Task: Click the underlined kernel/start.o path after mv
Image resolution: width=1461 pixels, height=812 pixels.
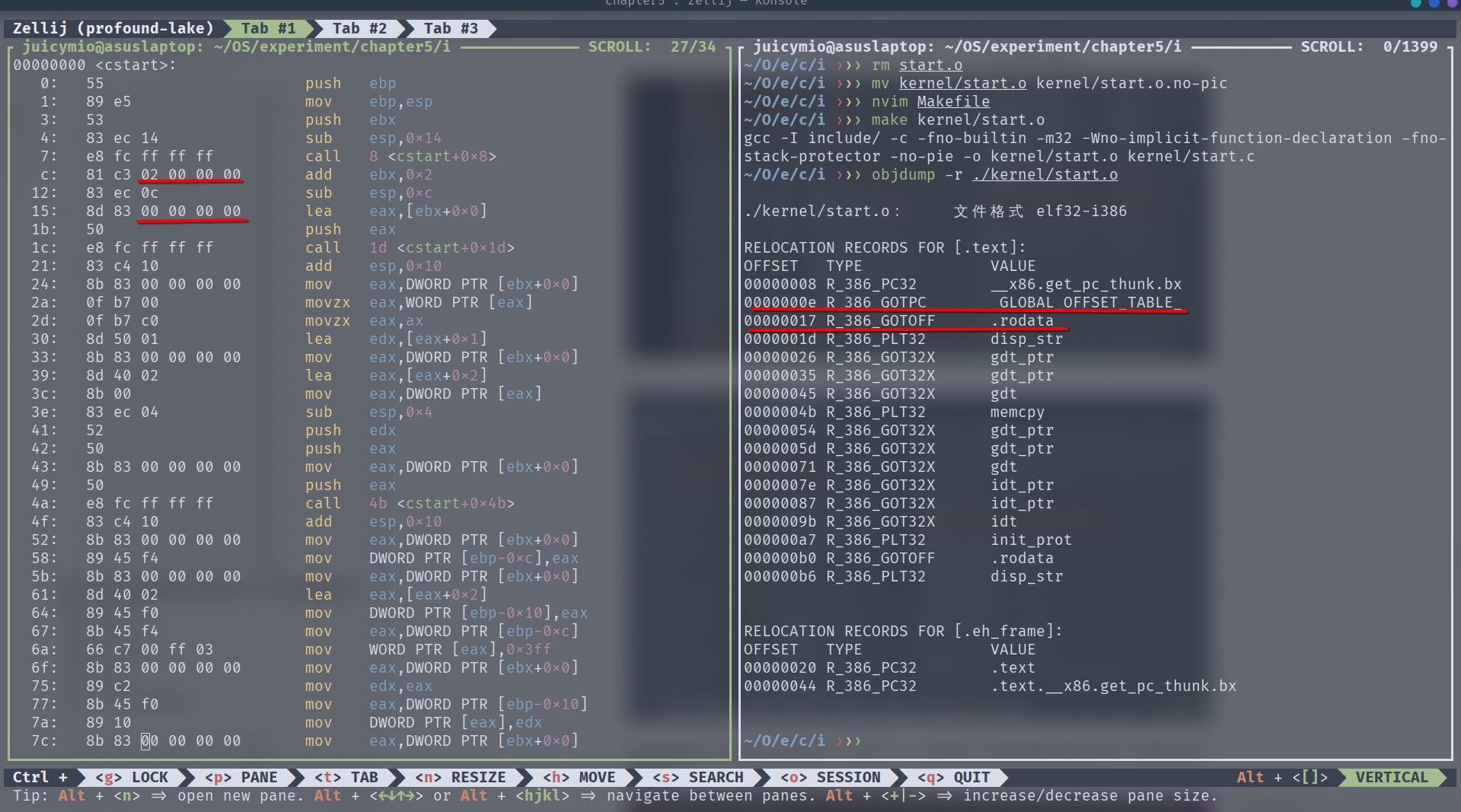Action: coord(962,83)
